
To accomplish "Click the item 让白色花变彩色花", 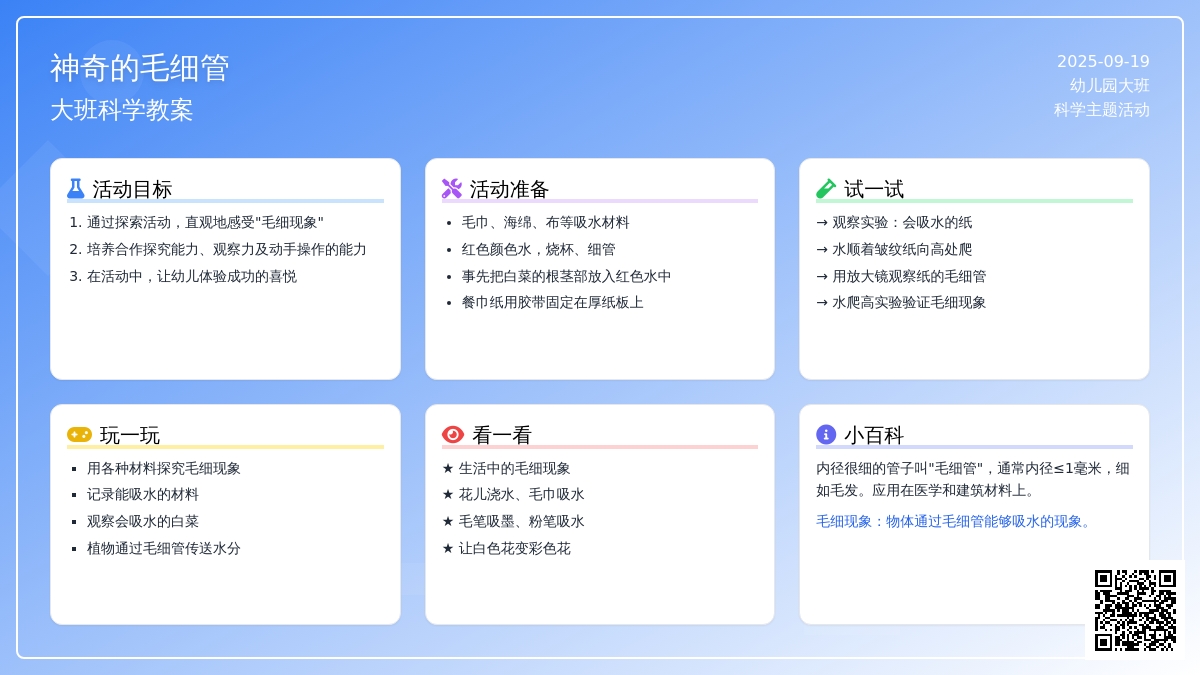I will point(514,548).
